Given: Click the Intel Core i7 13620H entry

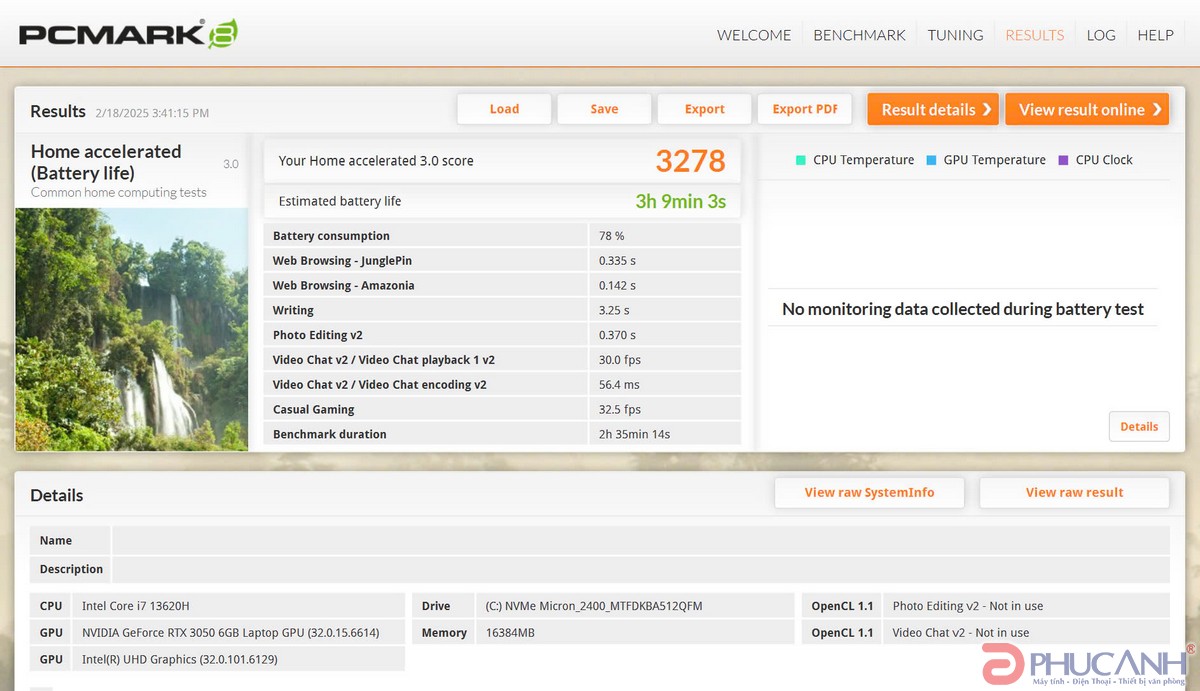Looking at the screenshot, I should [x=135, y=606].
